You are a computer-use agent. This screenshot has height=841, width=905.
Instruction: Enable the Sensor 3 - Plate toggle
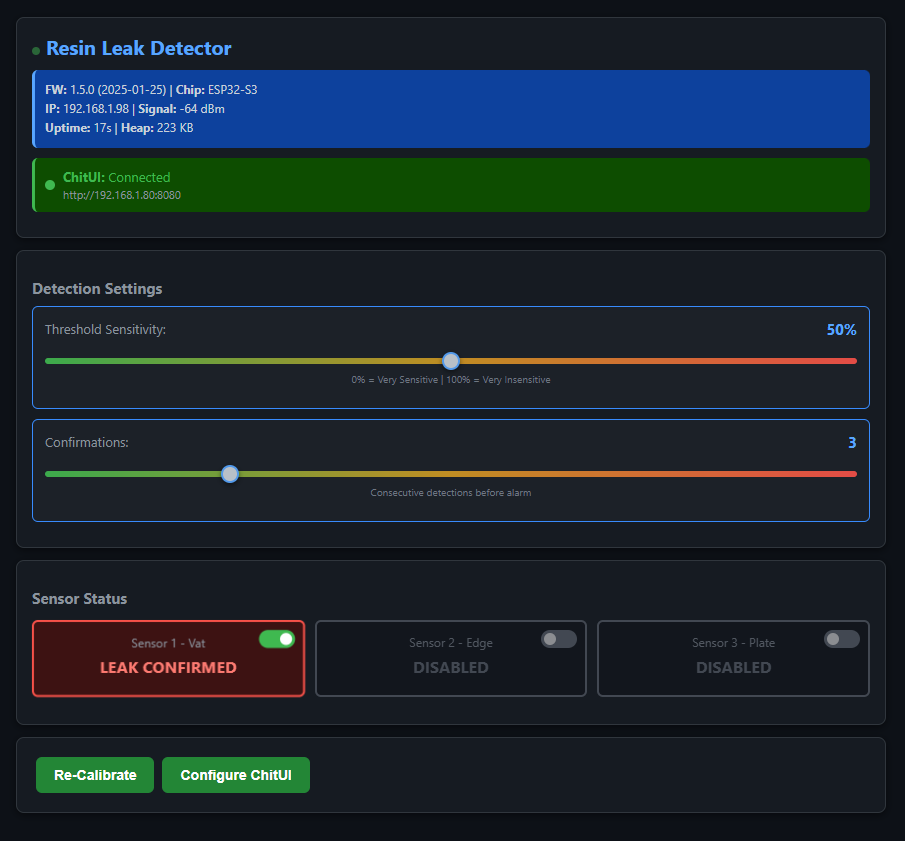pyautogui.click(x=842, y=639)
